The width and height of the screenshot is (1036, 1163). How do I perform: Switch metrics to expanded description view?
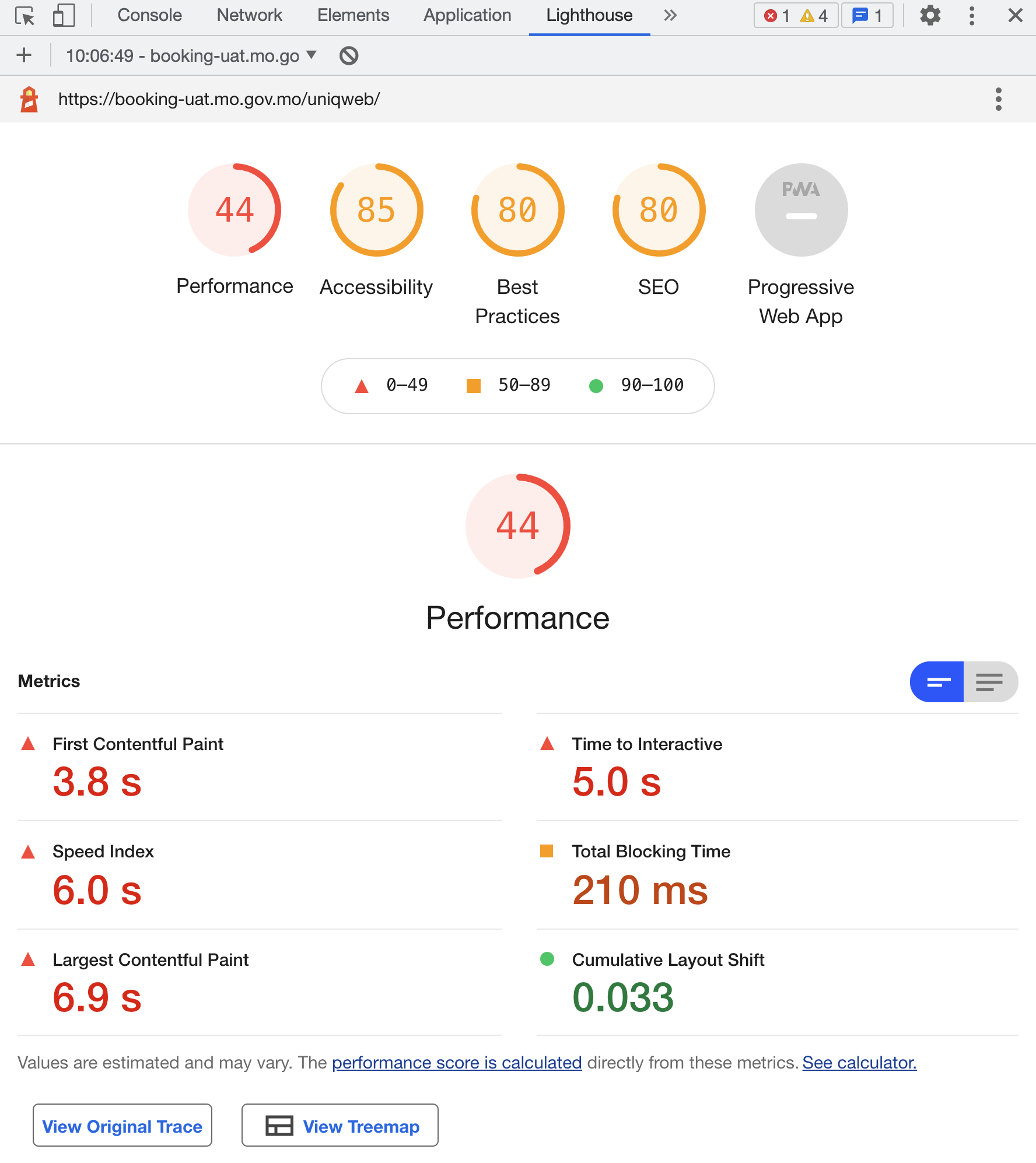click(990, 682)
